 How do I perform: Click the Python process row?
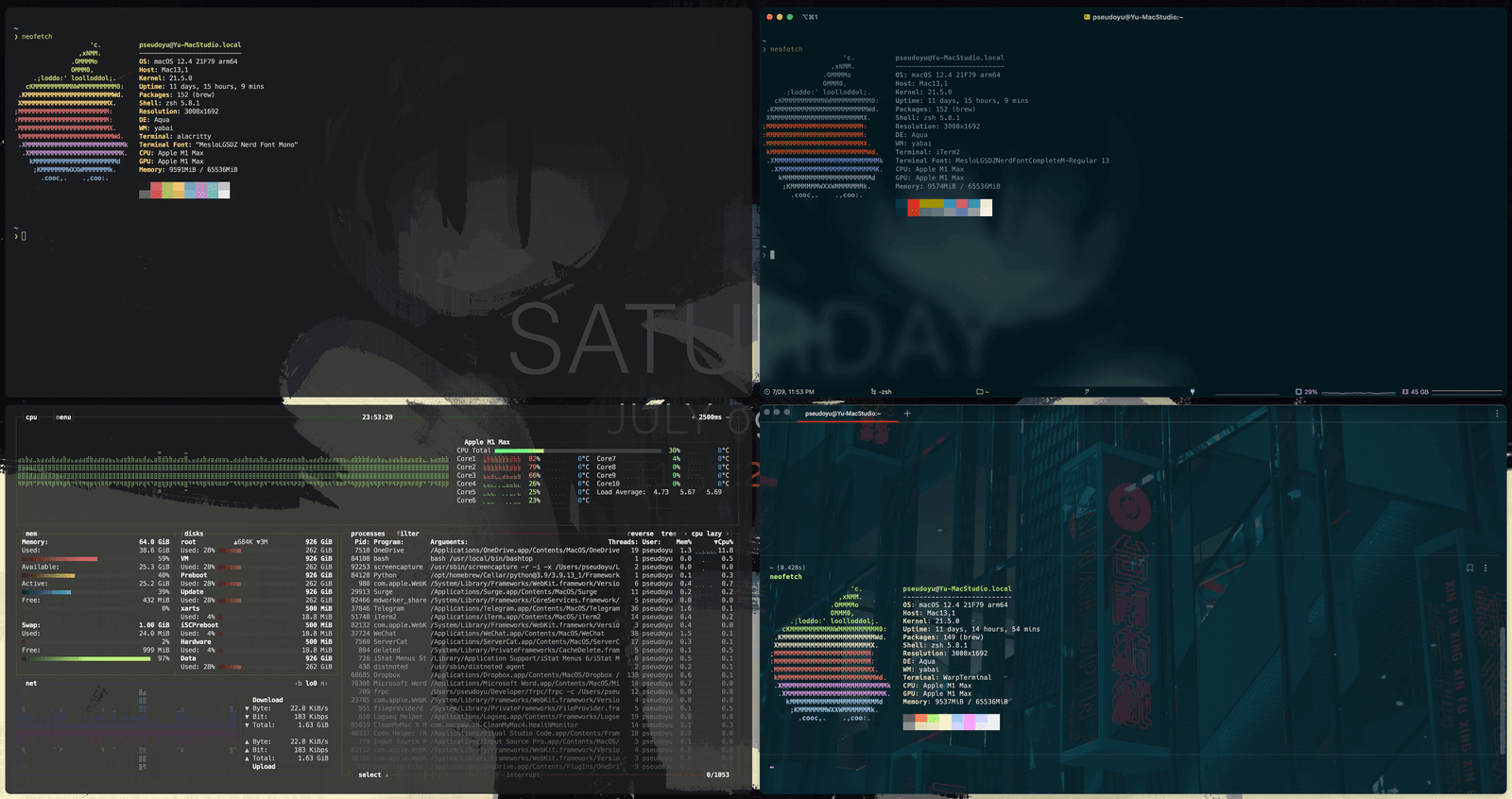point(543,575)
